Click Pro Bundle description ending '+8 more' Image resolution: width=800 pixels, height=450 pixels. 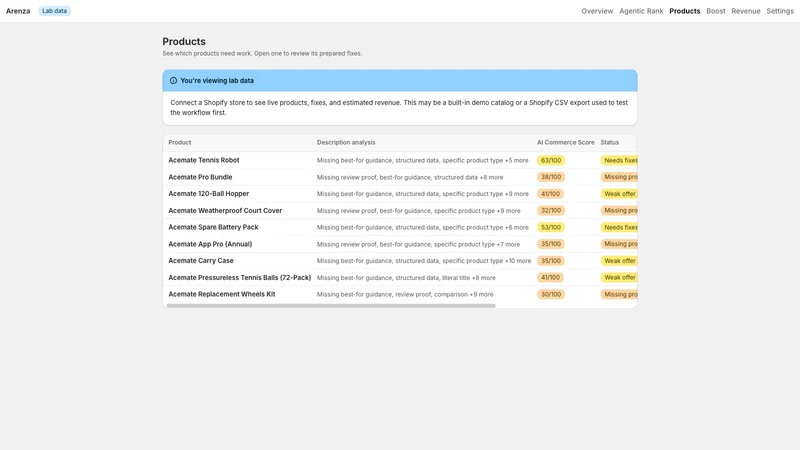coord(410,177)
